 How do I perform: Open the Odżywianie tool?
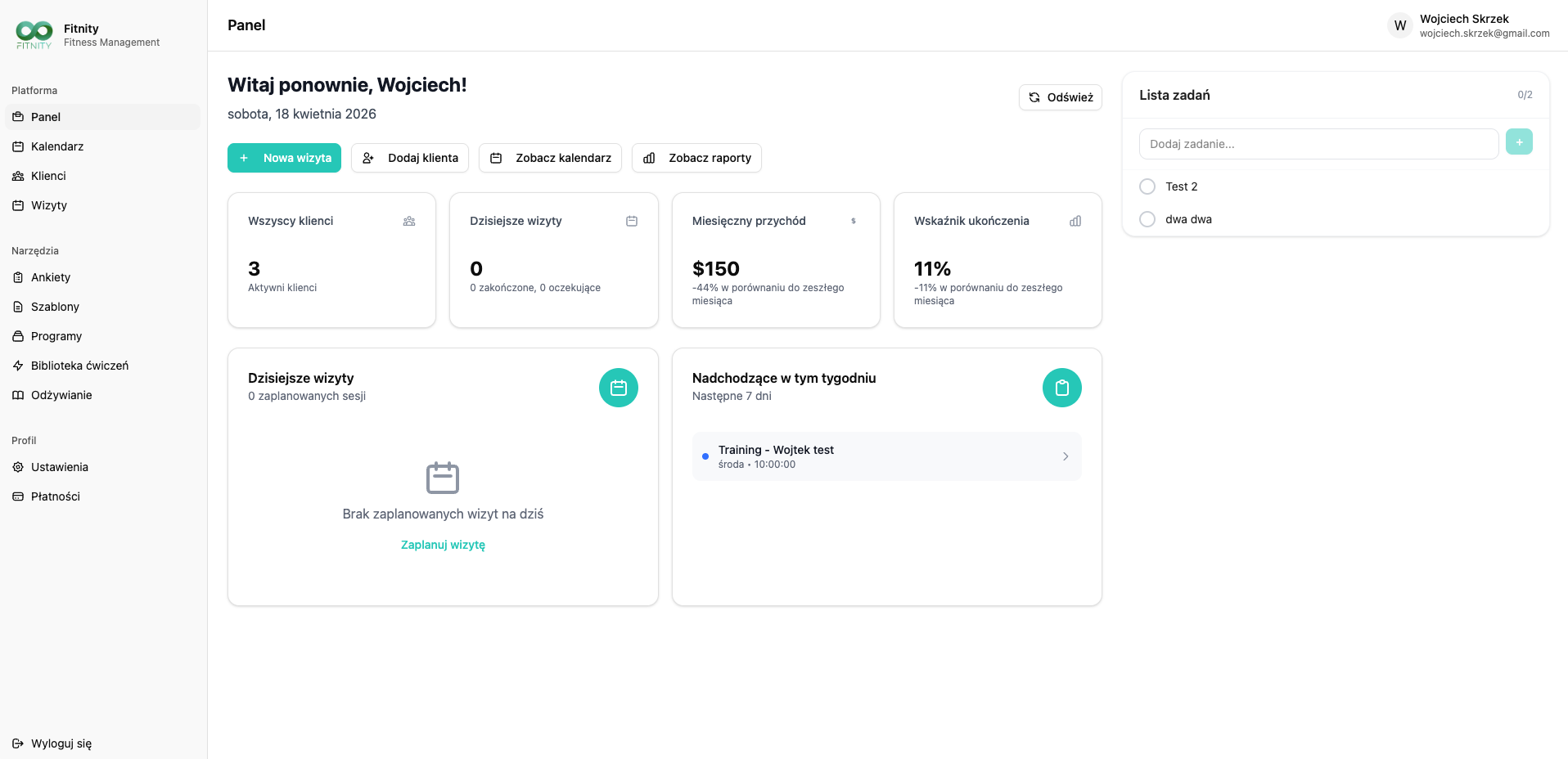pos(60,395)
